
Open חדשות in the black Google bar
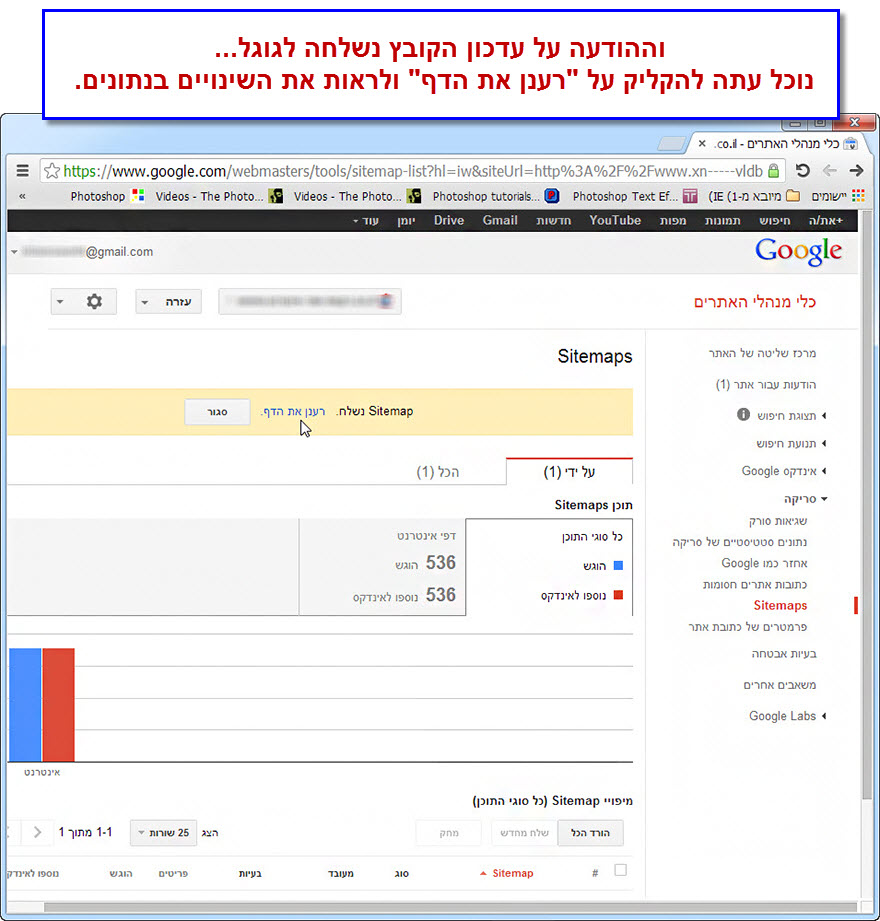click(x=553, y=221)
